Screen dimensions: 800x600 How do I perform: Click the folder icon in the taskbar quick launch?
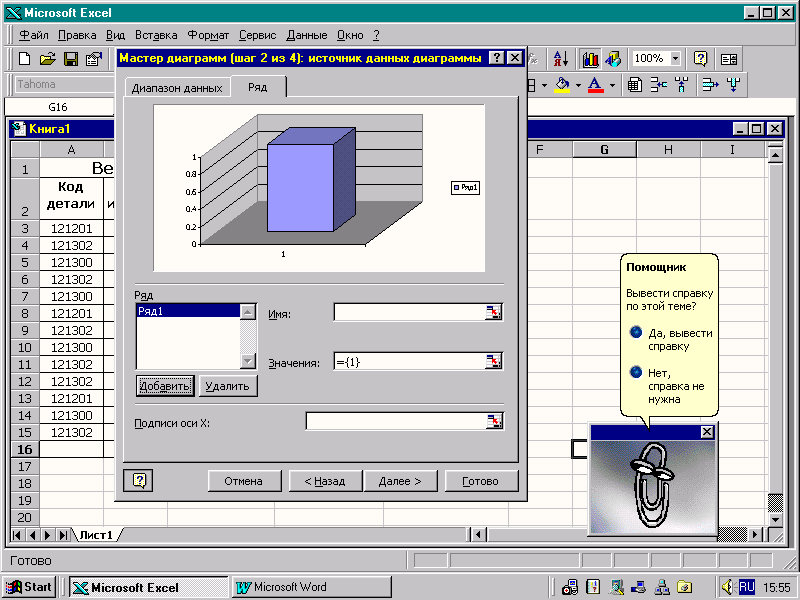pyautogui.click(x=685, y=588)
